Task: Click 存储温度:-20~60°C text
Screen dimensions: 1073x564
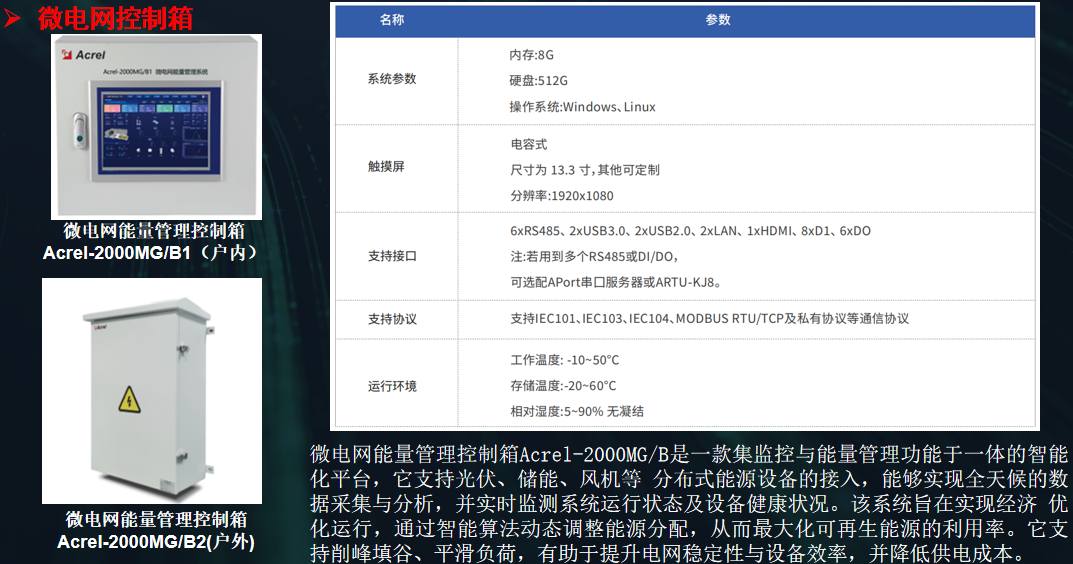Action: pos(563,386)
